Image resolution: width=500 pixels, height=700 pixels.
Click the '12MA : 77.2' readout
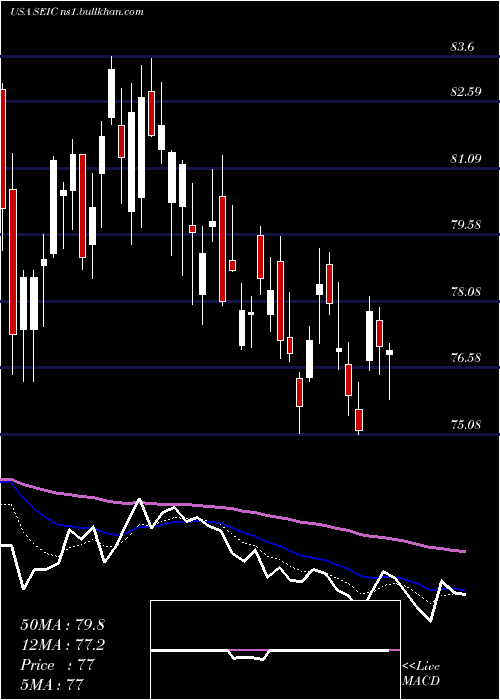62,645
